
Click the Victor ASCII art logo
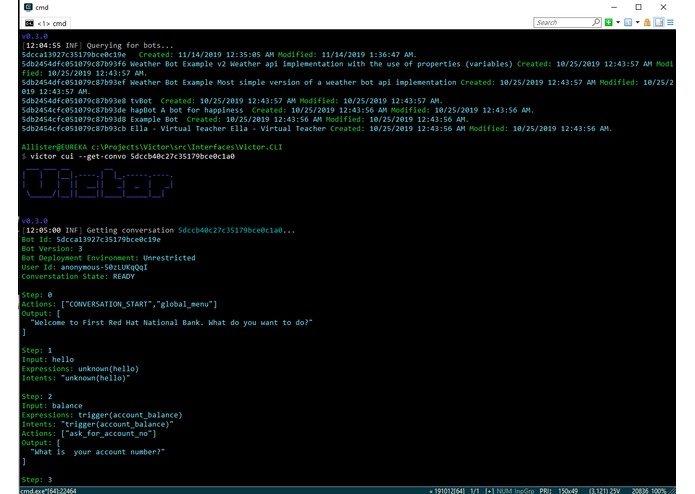pos(97,183)
